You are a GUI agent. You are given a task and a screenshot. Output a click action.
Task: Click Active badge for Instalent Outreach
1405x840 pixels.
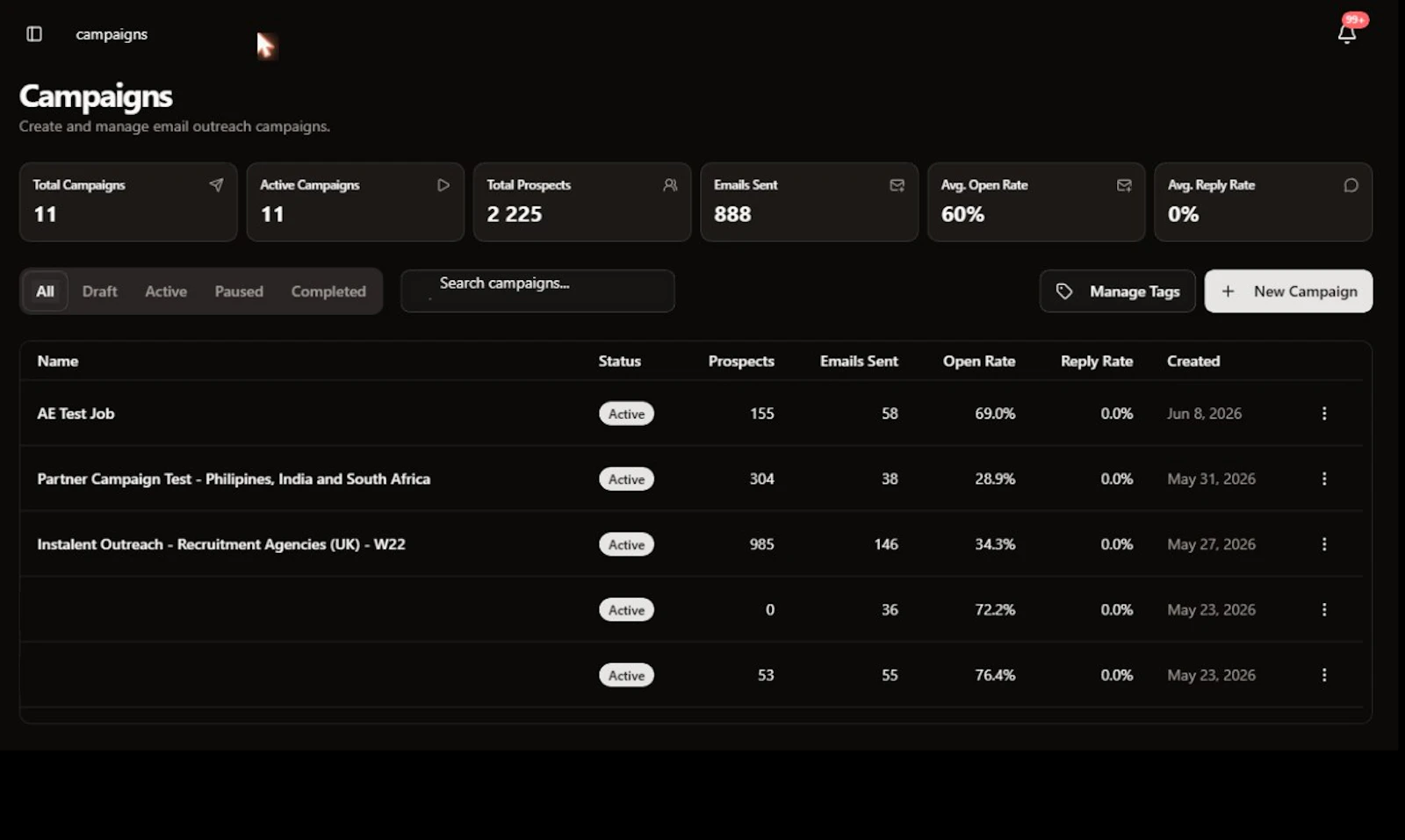click(x=626, y=544)
